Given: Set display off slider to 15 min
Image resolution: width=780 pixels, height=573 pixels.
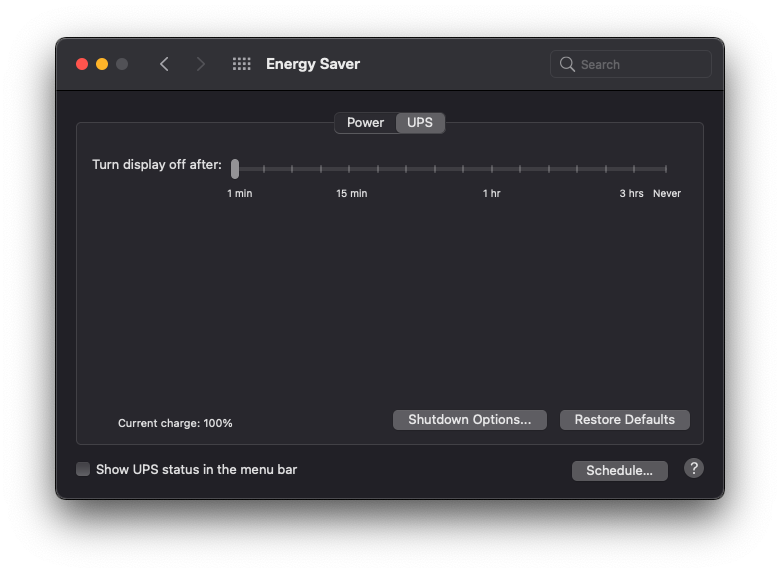Looking at the screenshot, I should tap(349, 169).
